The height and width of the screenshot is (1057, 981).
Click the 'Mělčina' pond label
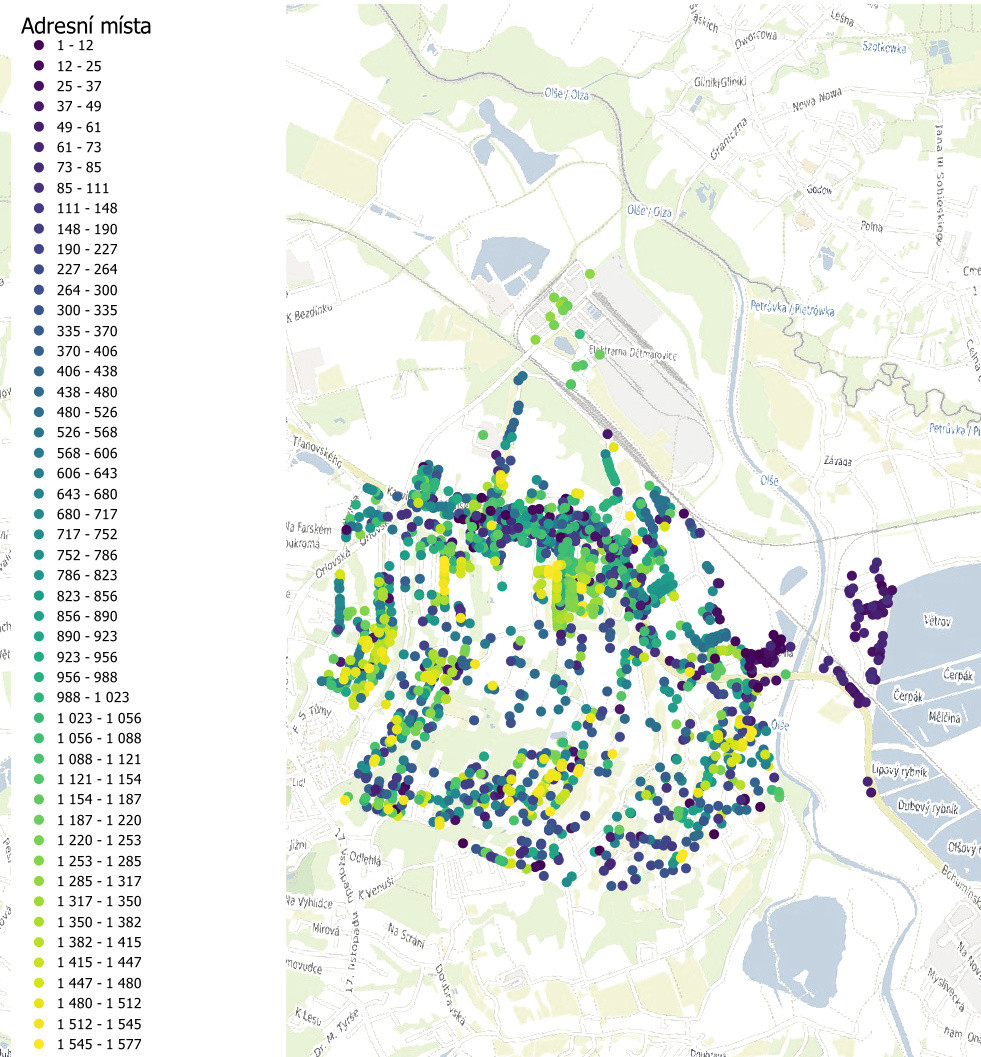pyautogui.click(x=945, y=717)
